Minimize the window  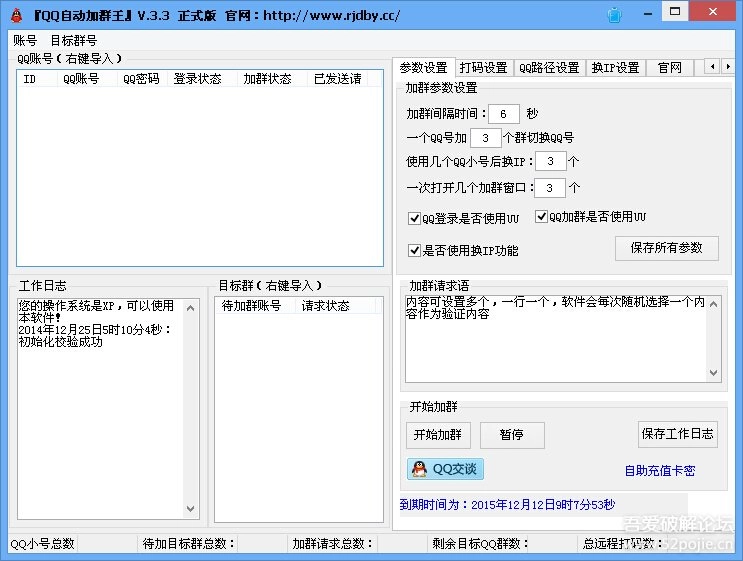[x=648, y=12]
